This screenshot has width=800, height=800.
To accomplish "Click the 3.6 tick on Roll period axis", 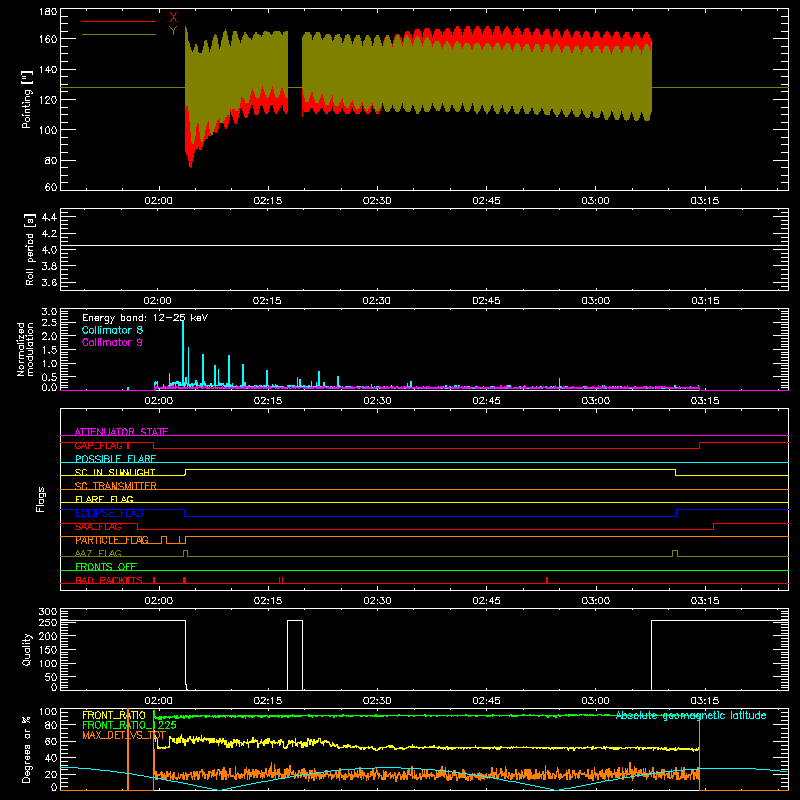I will (x=49, y=282).
